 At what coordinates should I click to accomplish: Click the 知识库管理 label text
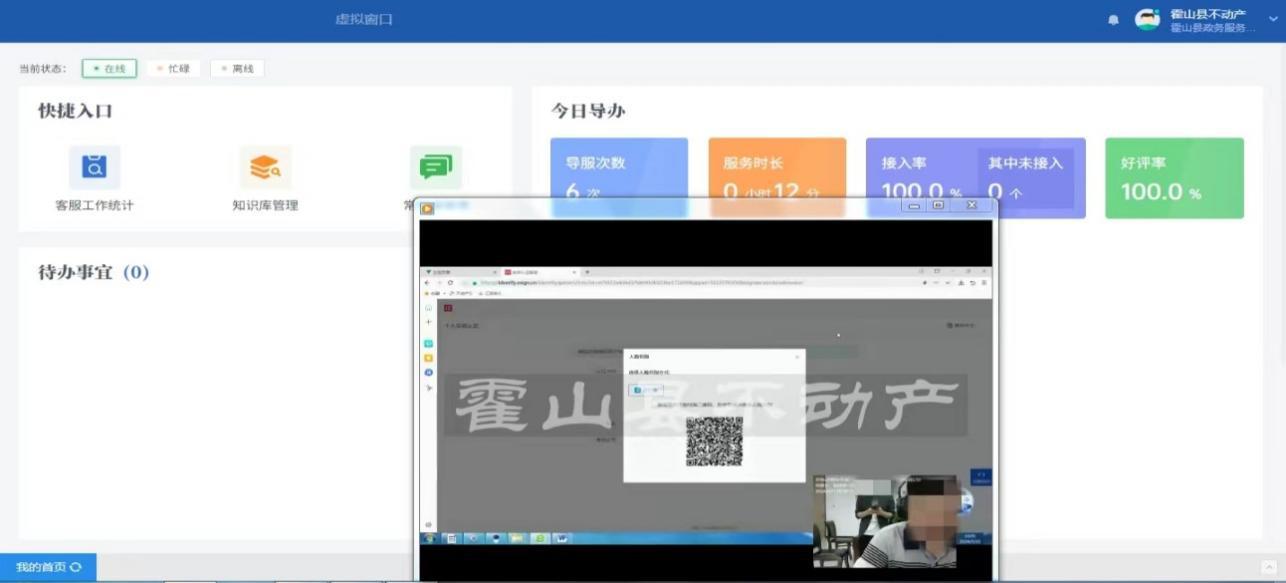click(x=265, y=205)
